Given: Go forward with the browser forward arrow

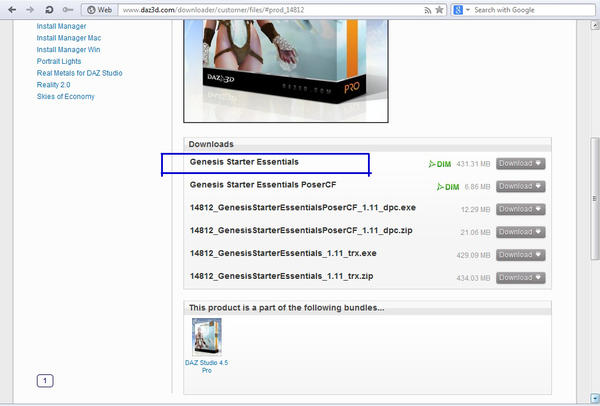Looking at the screenshot, I should pos(30,10).
